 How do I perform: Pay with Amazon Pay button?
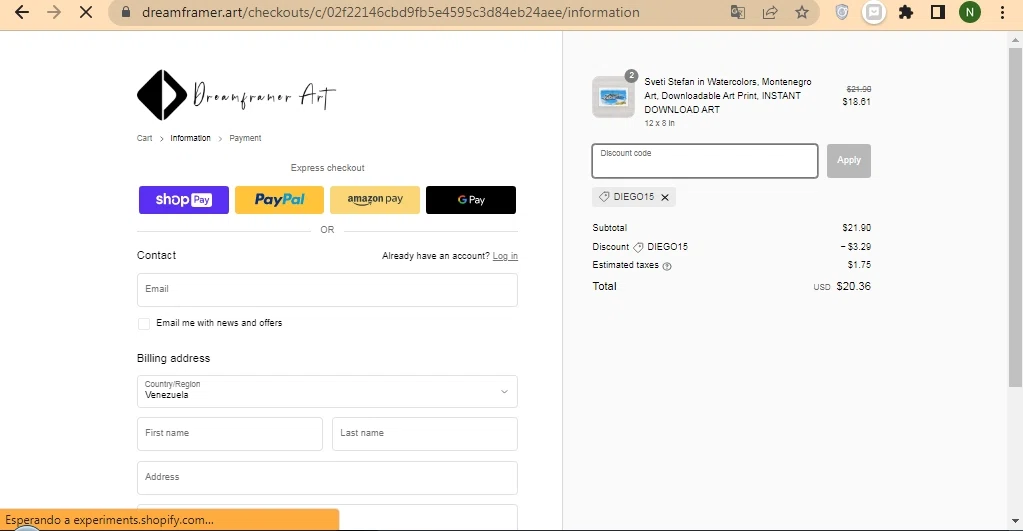pos(375,200)
